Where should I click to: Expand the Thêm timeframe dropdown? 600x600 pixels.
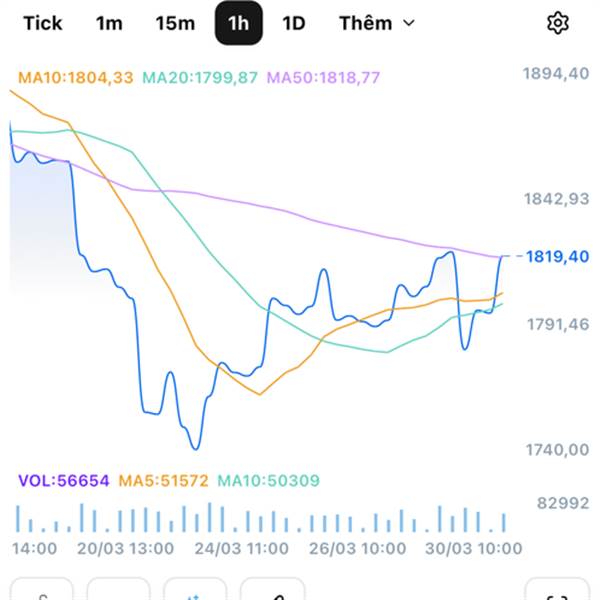[376, 23]
